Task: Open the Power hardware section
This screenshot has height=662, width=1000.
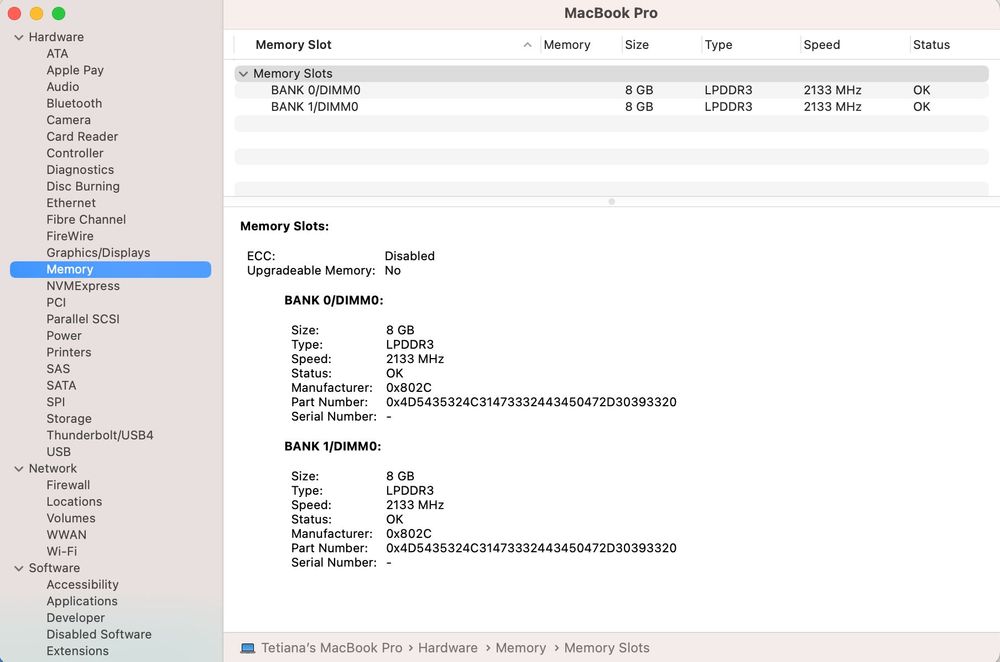Action: coord(64,335)
